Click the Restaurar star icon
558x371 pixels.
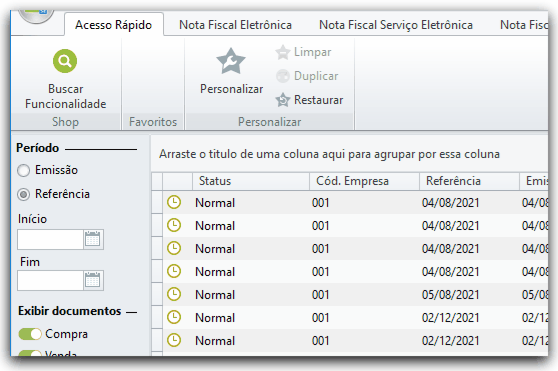(283, 100)
